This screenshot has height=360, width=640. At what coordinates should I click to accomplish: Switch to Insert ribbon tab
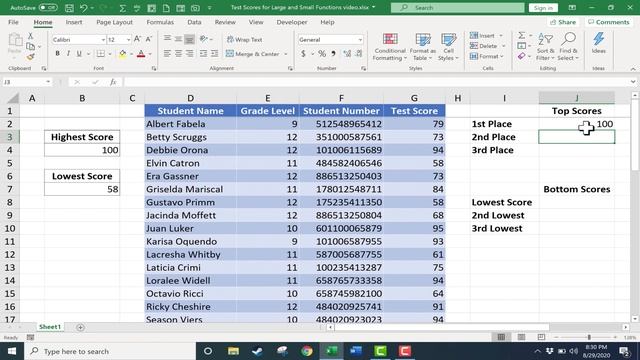coord(74,22)
